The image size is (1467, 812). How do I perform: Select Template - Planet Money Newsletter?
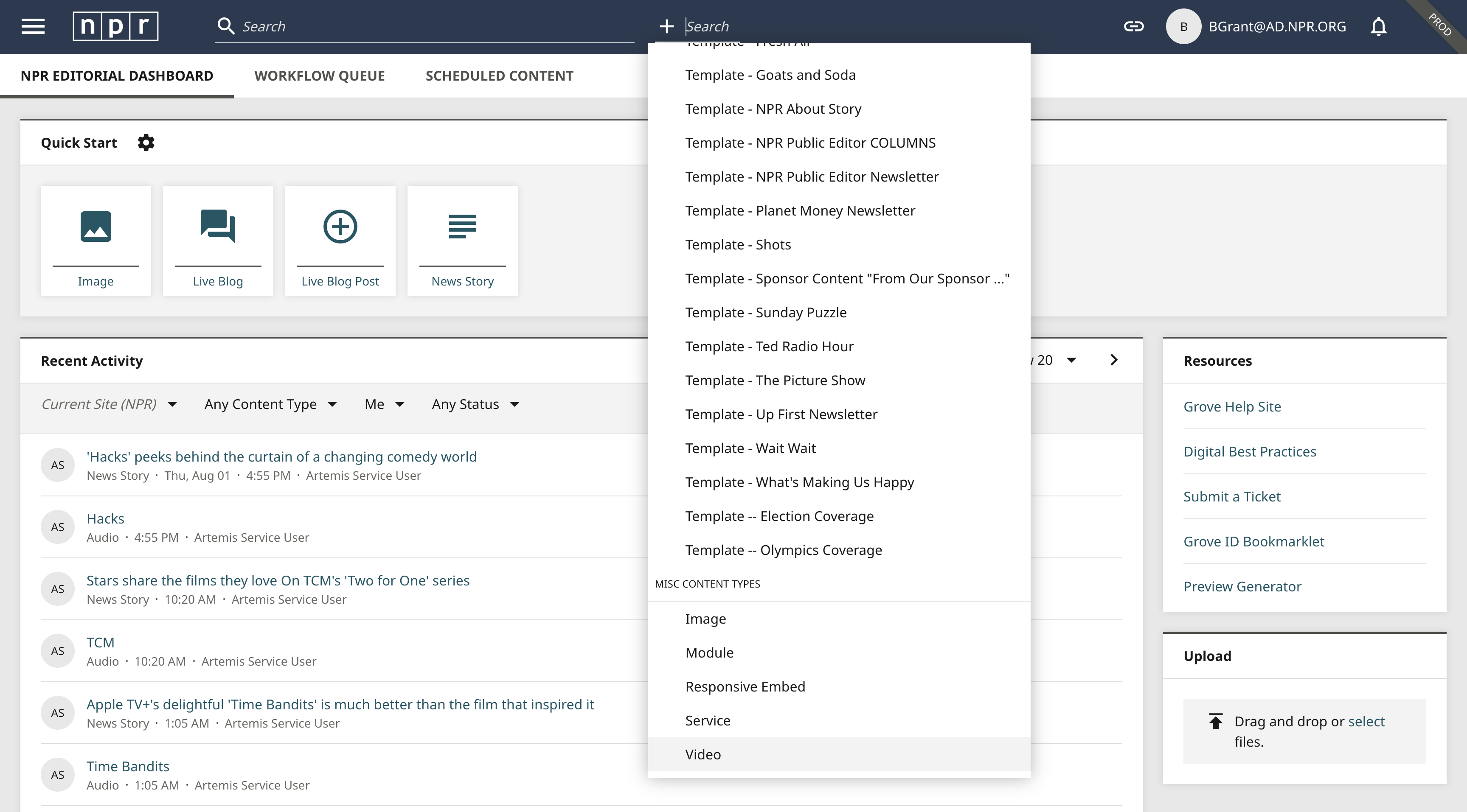point(839,210)
